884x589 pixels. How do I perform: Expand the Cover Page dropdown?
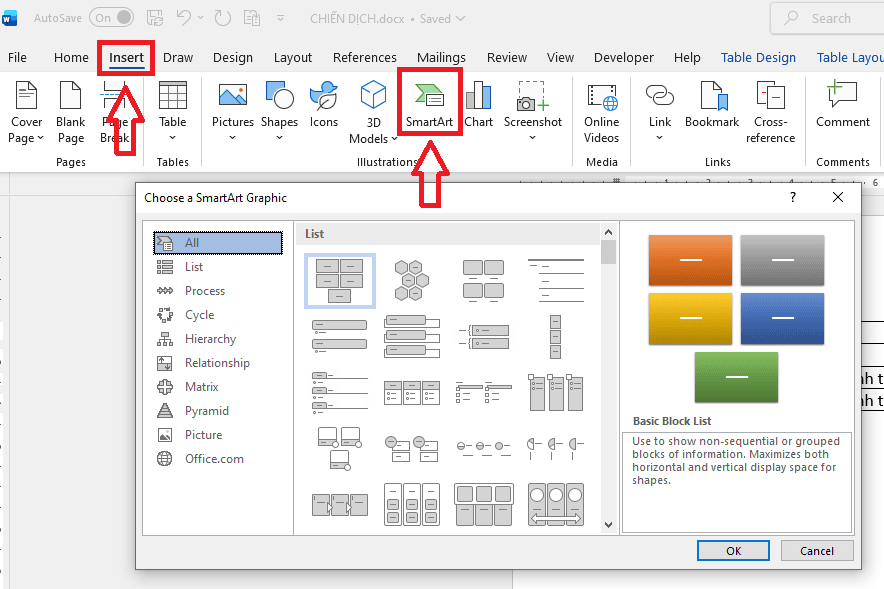pyautogui.click(x=26, y=112)
